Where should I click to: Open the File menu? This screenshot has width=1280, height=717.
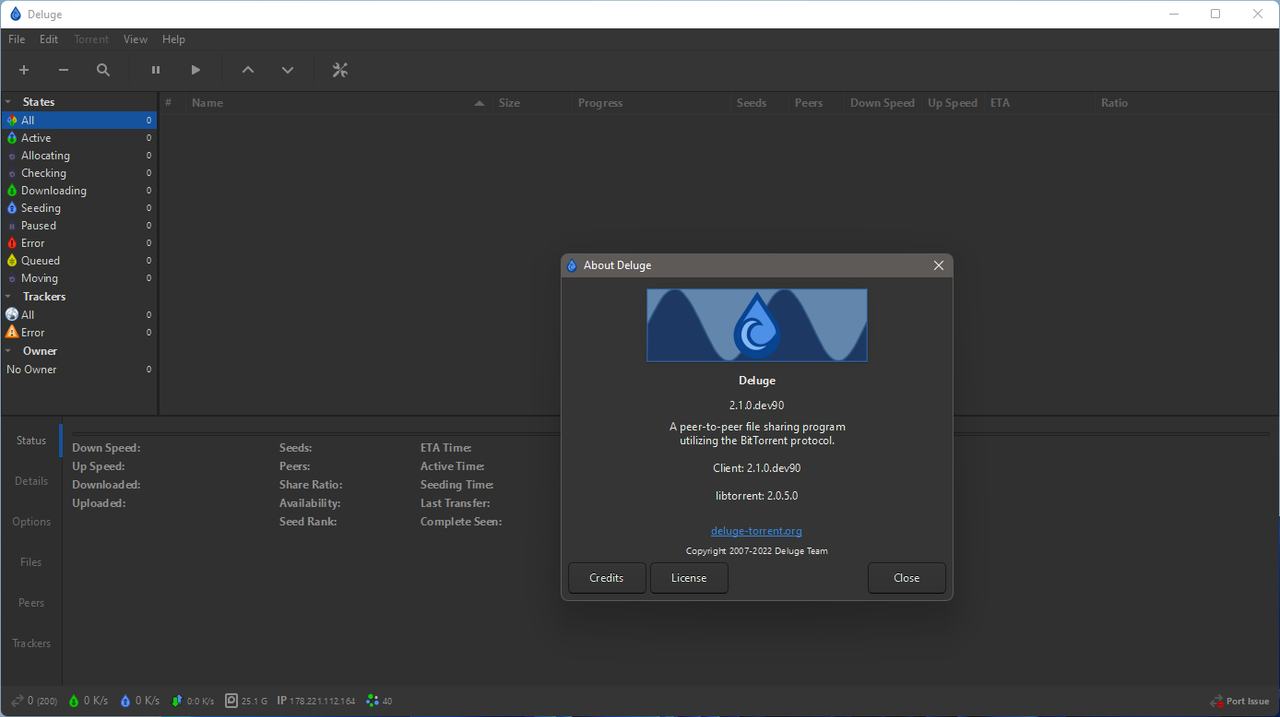pyautogui.click(x=17, y=39)
